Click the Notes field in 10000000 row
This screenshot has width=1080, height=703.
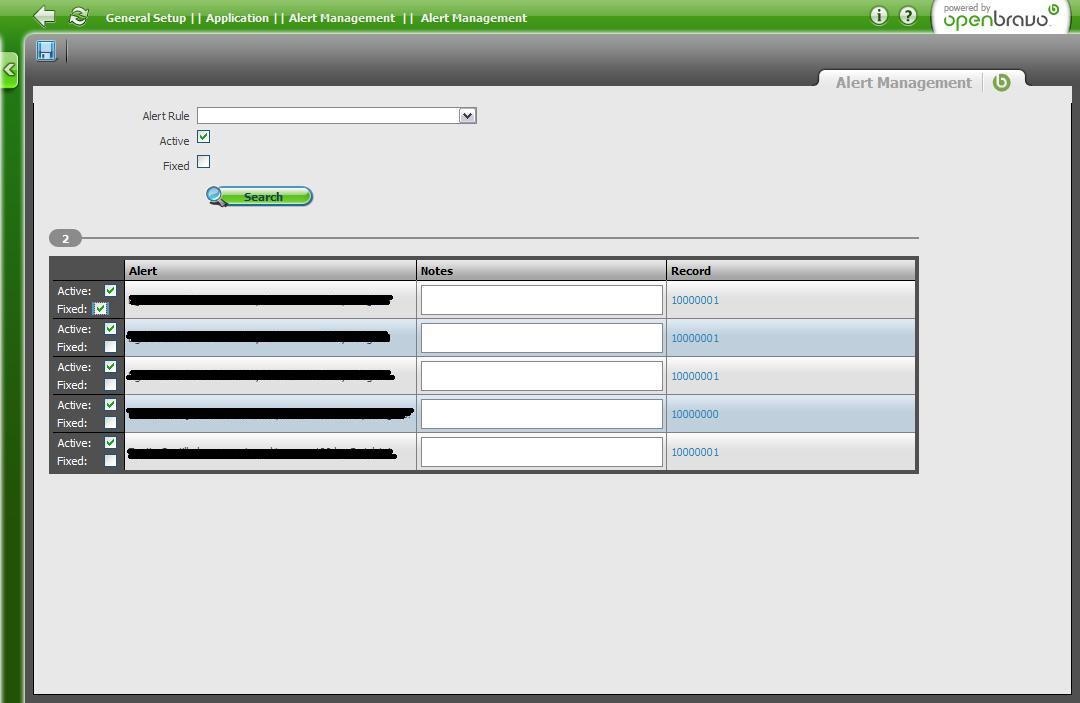coord(541,414)
